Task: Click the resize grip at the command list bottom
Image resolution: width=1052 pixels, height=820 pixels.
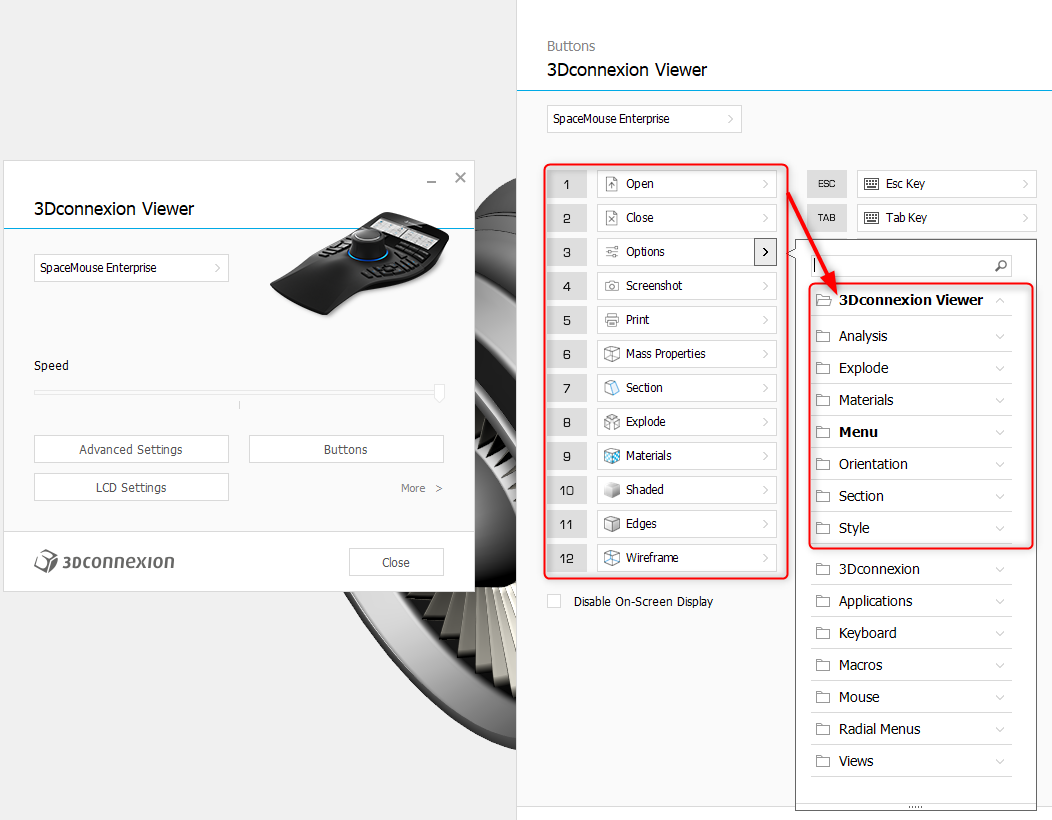Action: coord(915,807)
